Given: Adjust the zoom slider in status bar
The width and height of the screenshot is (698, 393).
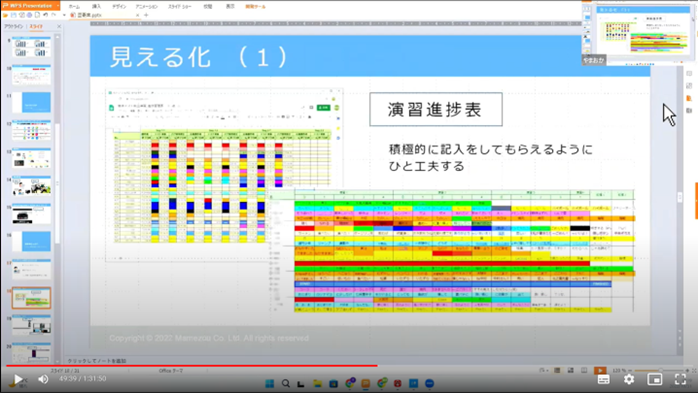Looking at the screenshot, I should pos(660,370).
